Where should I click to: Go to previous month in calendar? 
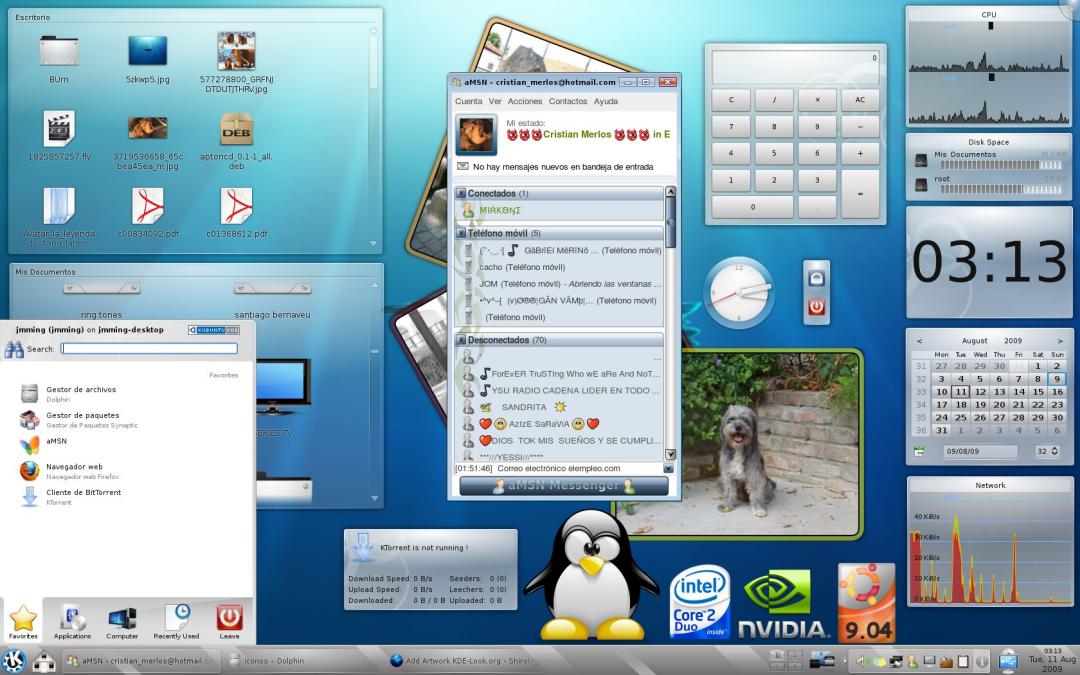(x=919, y=341)
